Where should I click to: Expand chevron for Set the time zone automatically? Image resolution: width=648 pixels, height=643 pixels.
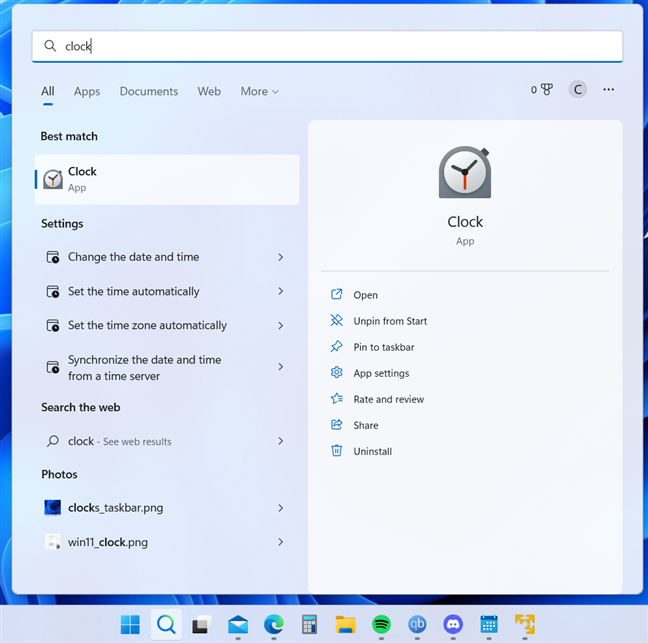point(281,326)
